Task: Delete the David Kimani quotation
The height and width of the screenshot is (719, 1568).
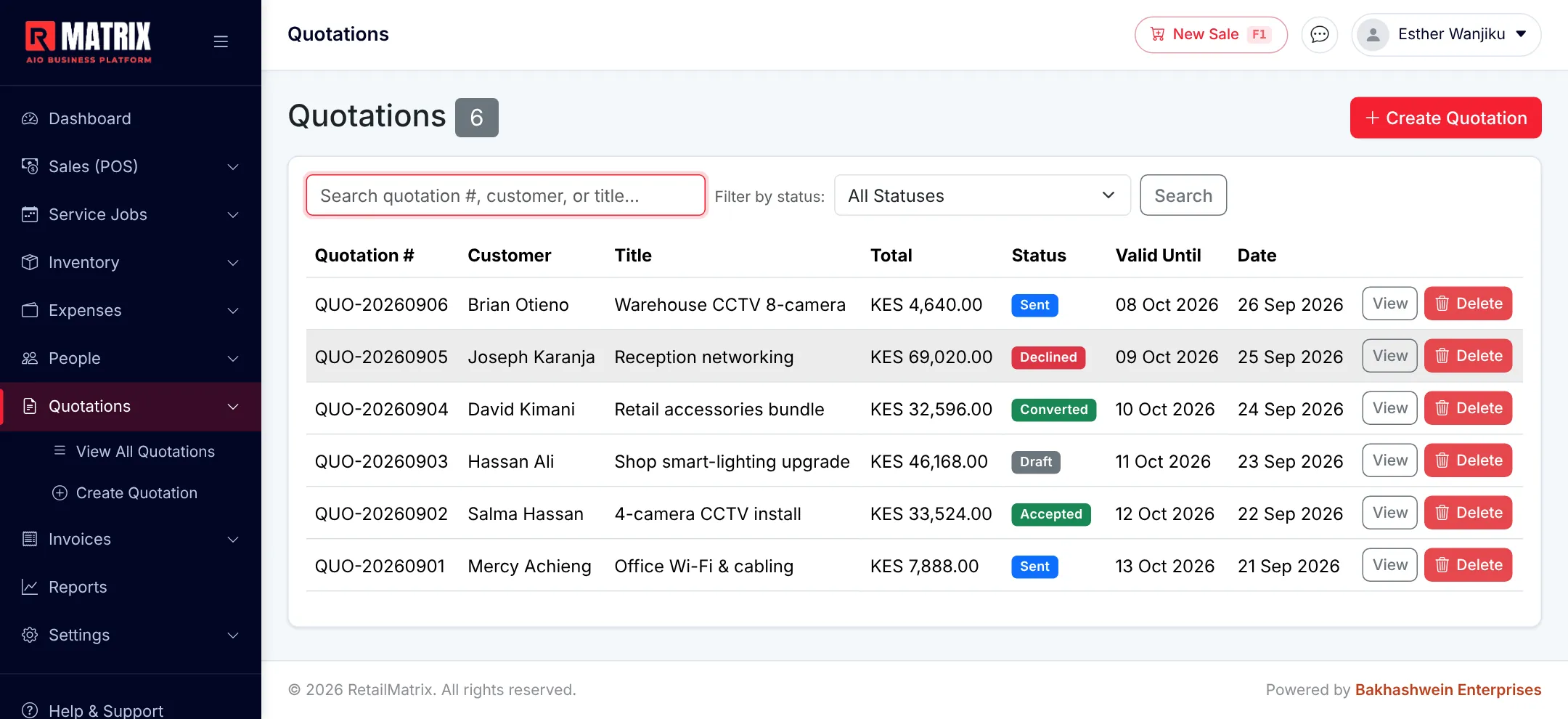Action: click(x=1468, y=408)
